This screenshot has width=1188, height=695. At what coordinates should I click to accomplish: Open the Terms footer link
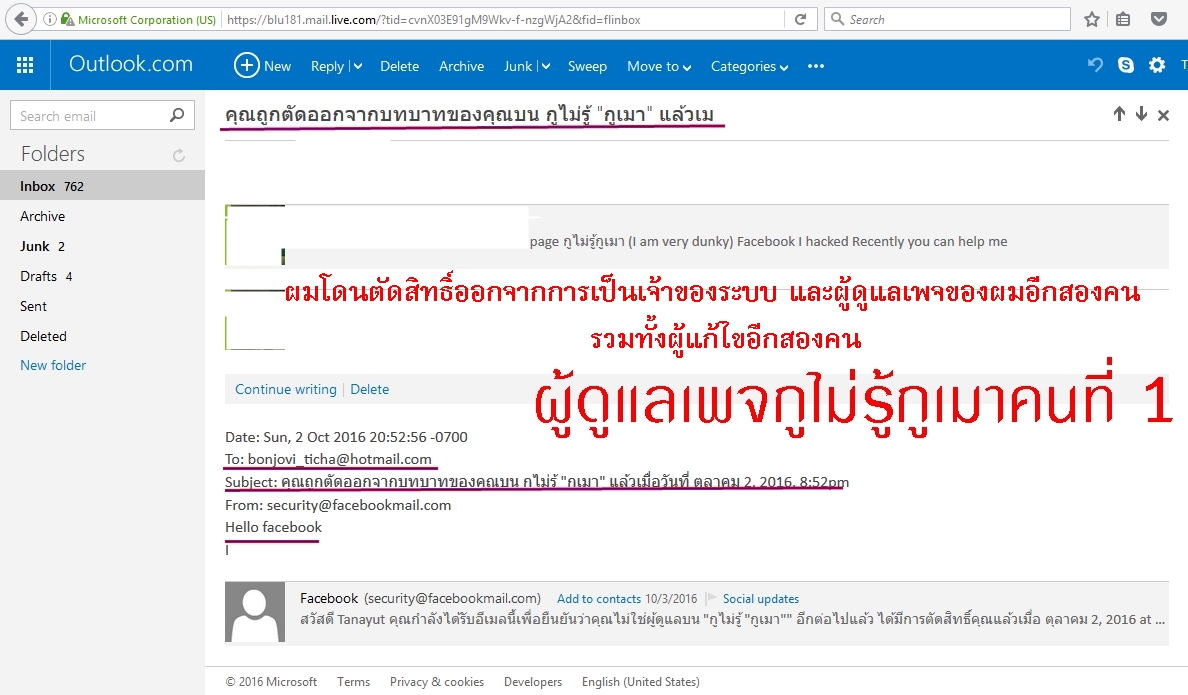coord(354,681)
